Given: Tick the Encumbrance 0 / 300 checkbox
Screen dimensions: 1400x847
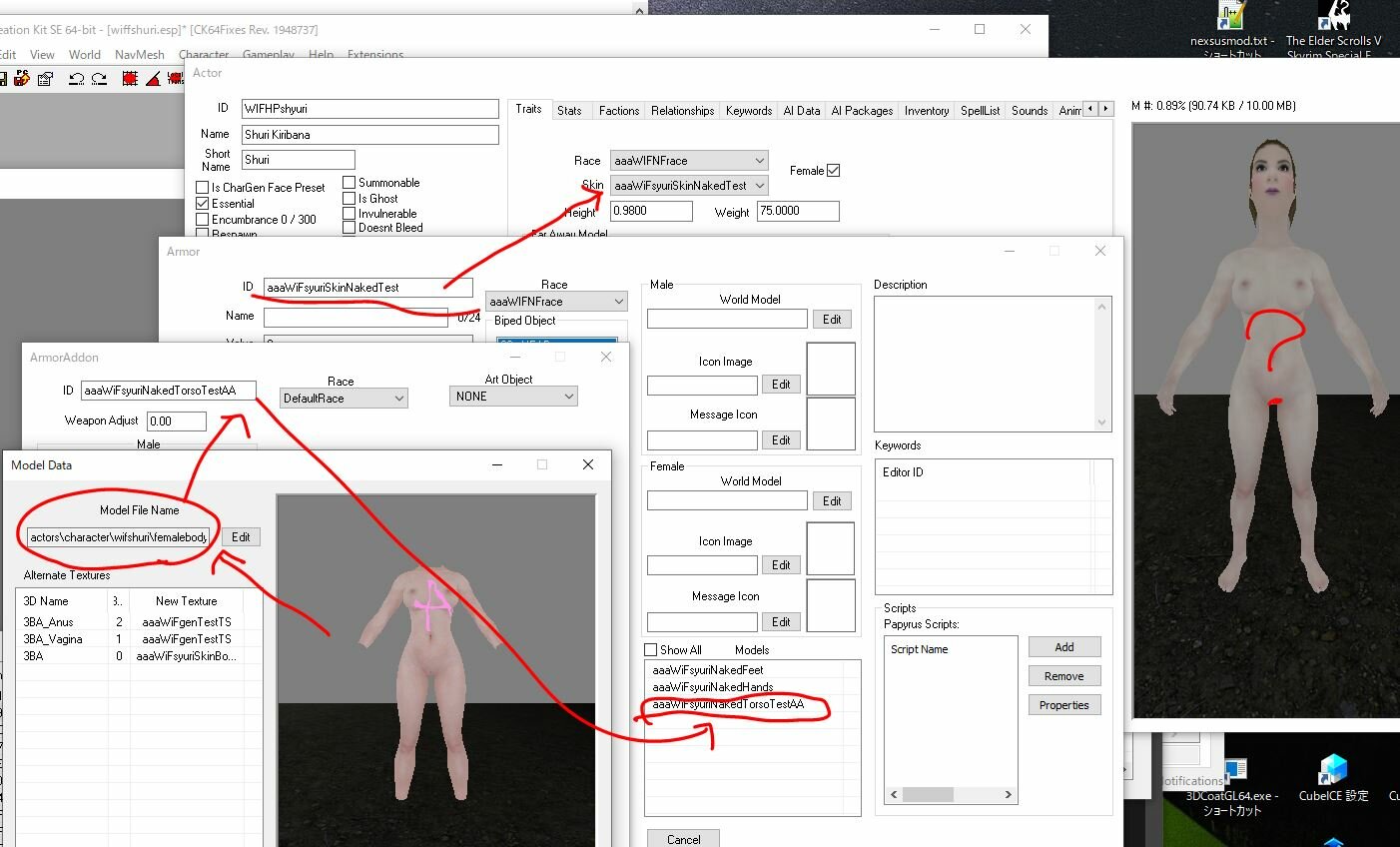Looking at the screenshot, I should coord(203,220).
